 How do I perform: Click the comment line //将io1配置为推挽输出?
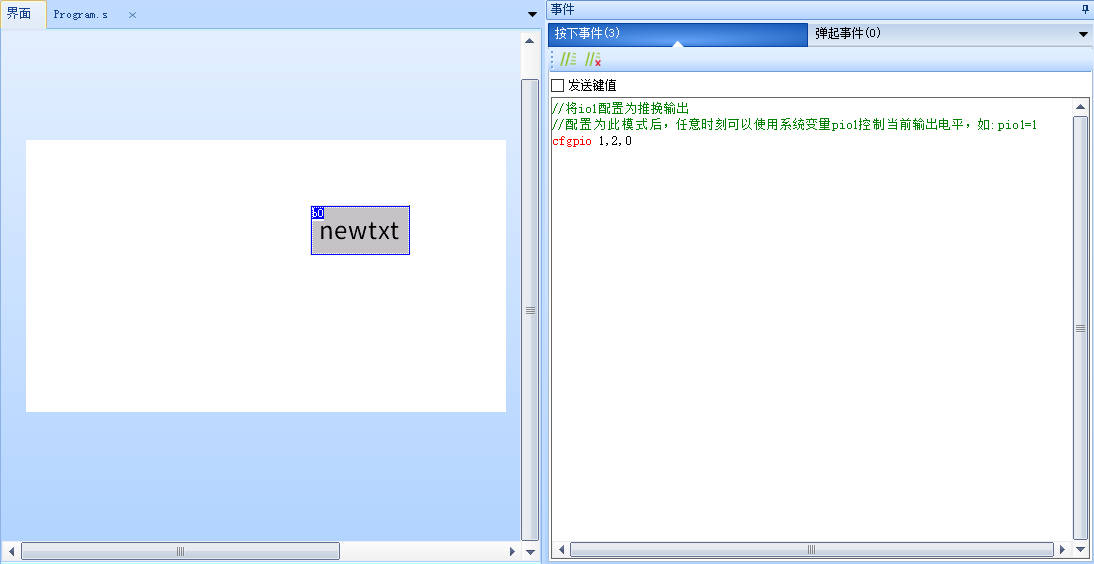pyautogui.click(x=620, y=108)
